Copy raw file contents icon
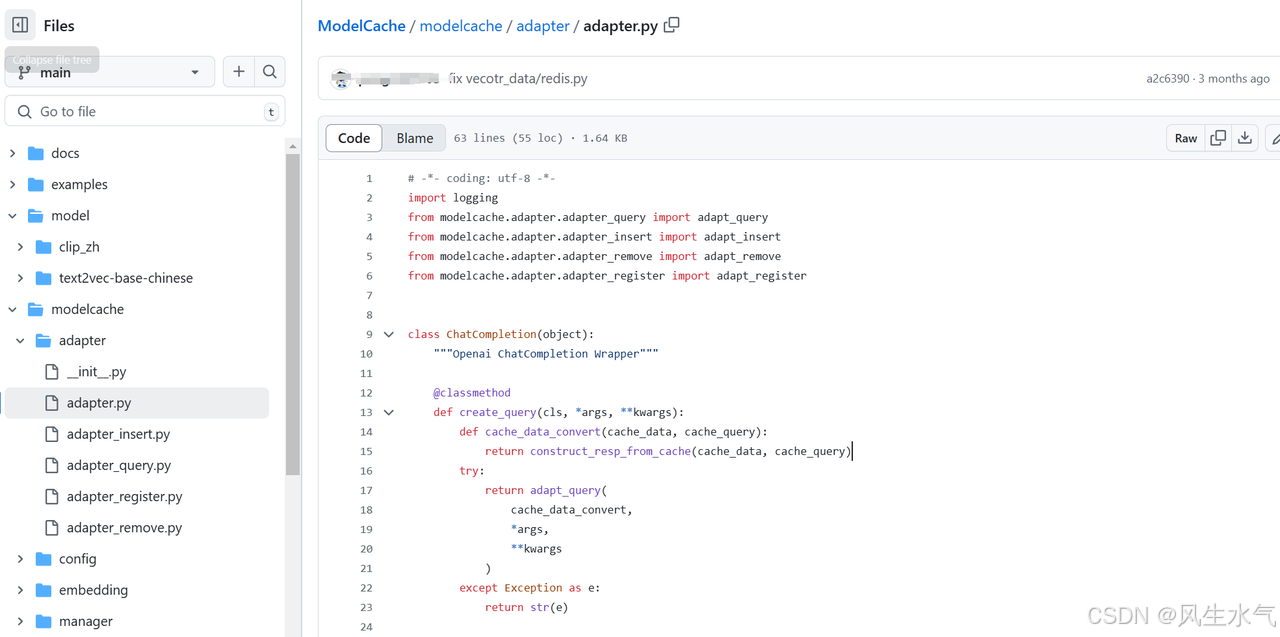This screenshot has width=1280, height=637. point(1218,138)
